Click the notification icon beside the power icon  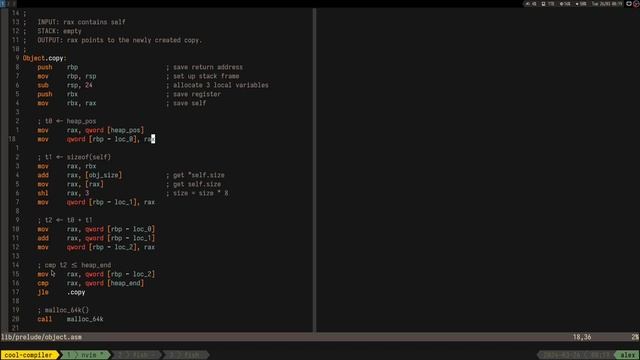point(629,4)
